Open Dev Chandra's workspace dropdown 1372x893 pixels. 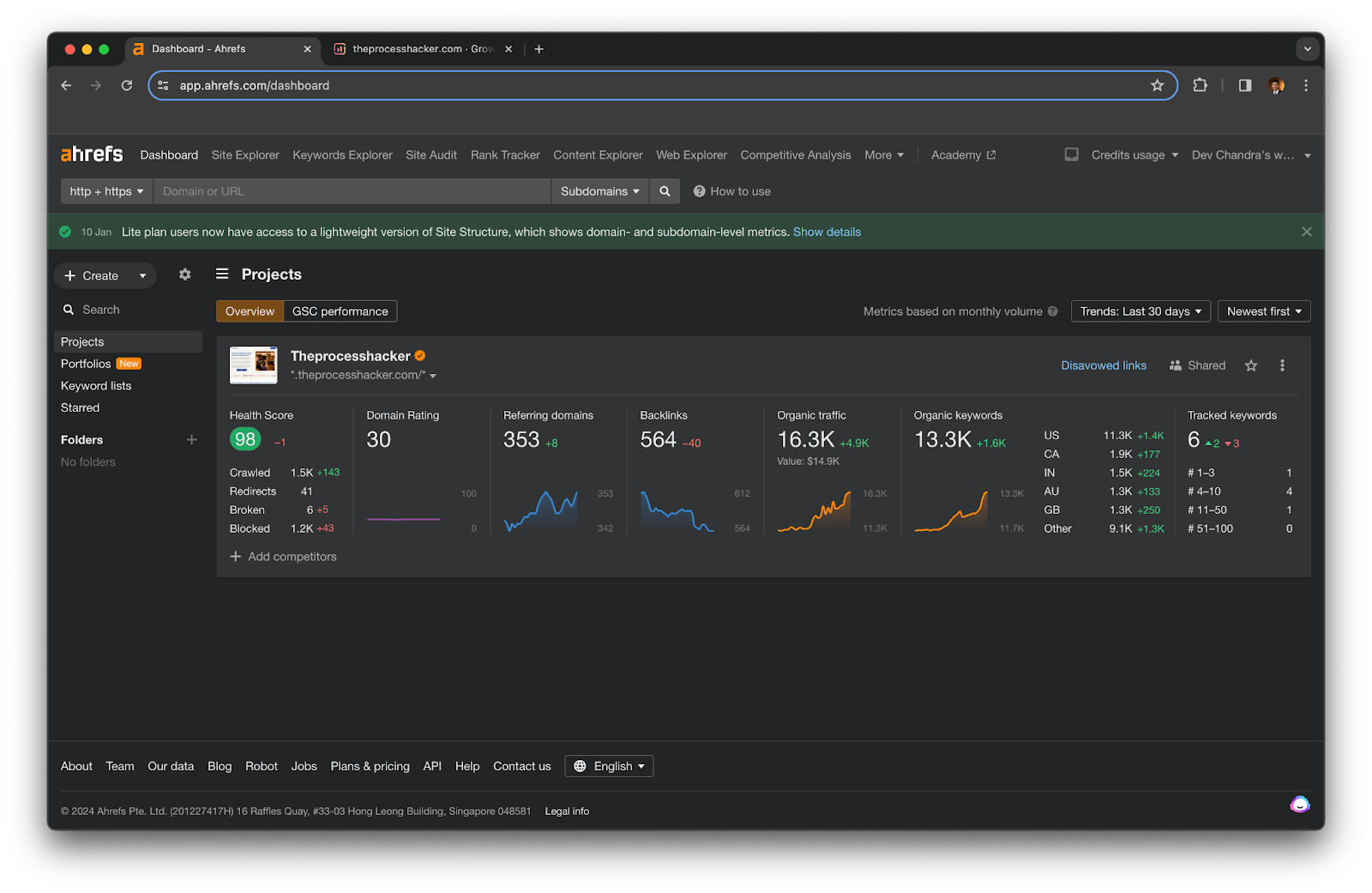click(x=1251, y=155)
